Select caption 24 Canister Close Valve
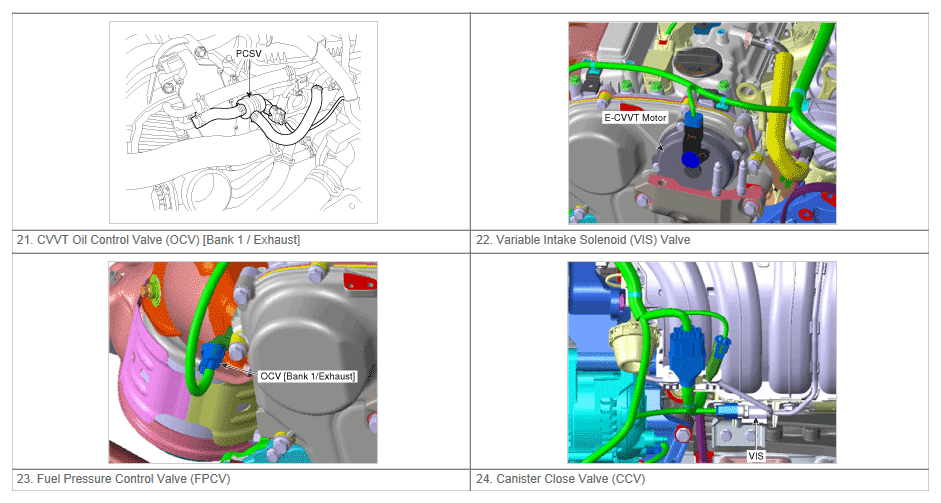The height and width of the screenshot is (503, 941). click(x=563, y=479)
